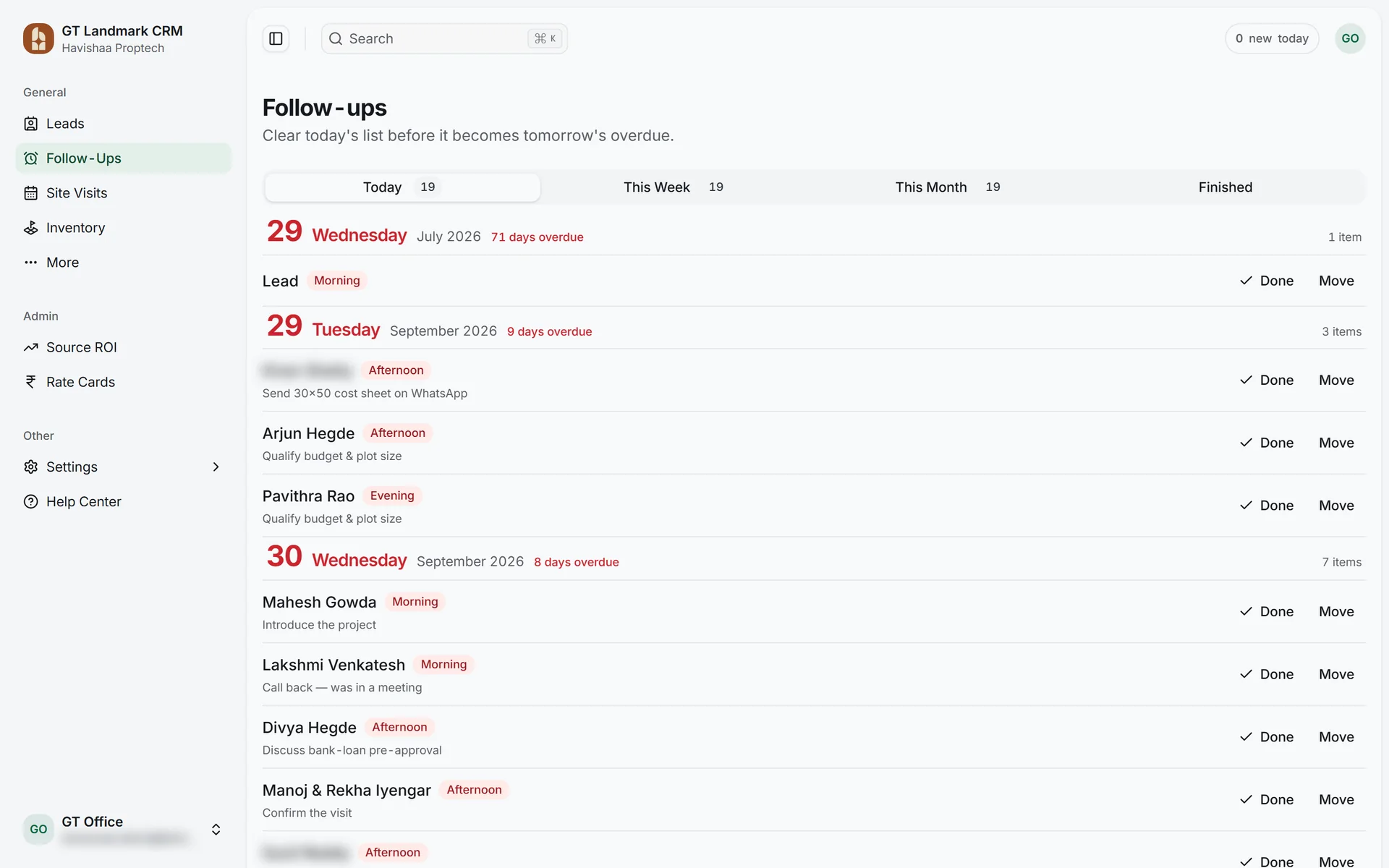Open Rate Cards admin page

pos(123,382)
